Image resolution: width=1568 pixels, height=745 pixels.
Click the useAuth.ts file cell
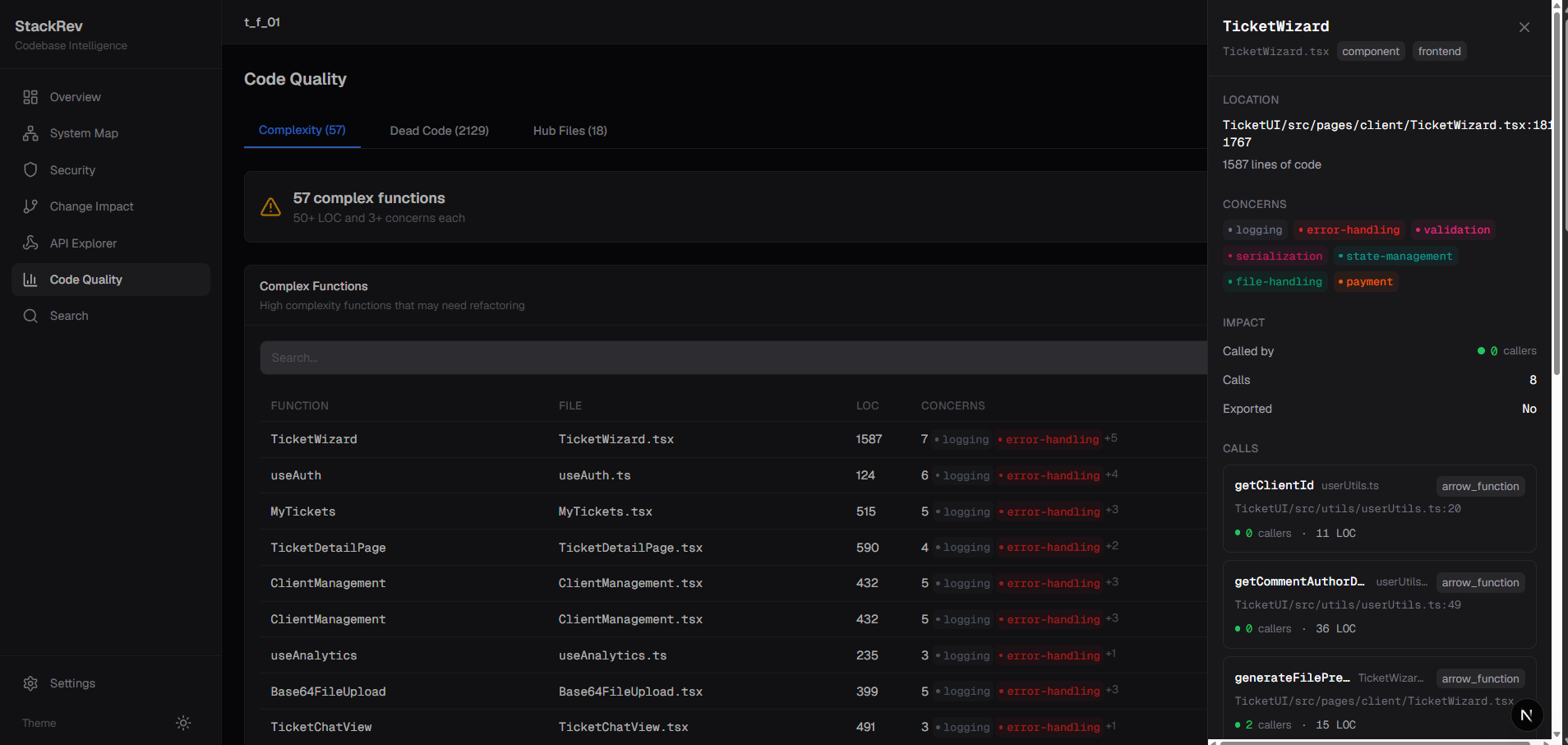click(595, 475)
